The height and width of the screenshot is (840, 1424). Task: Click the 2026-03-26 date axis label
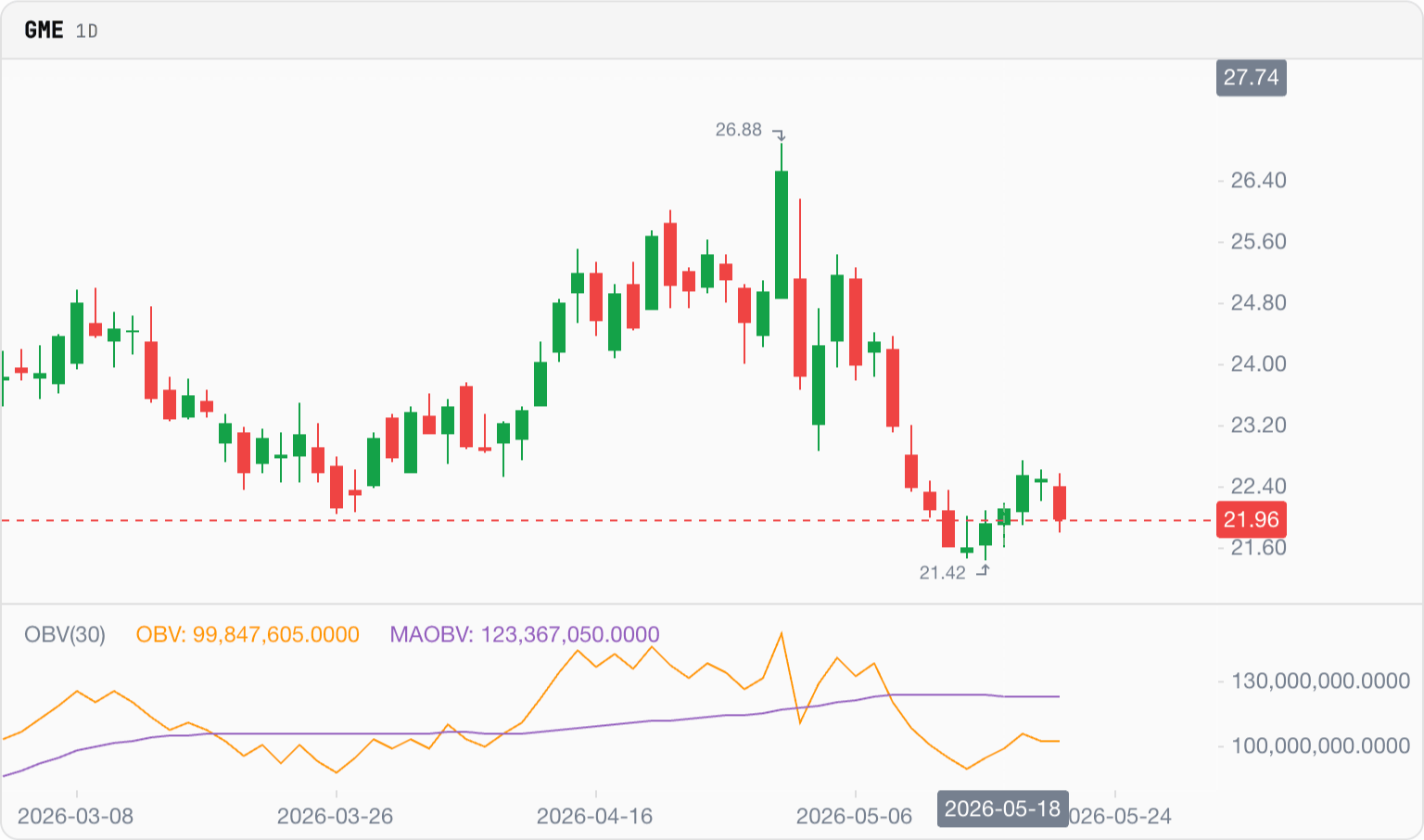(x=336, y=816)
